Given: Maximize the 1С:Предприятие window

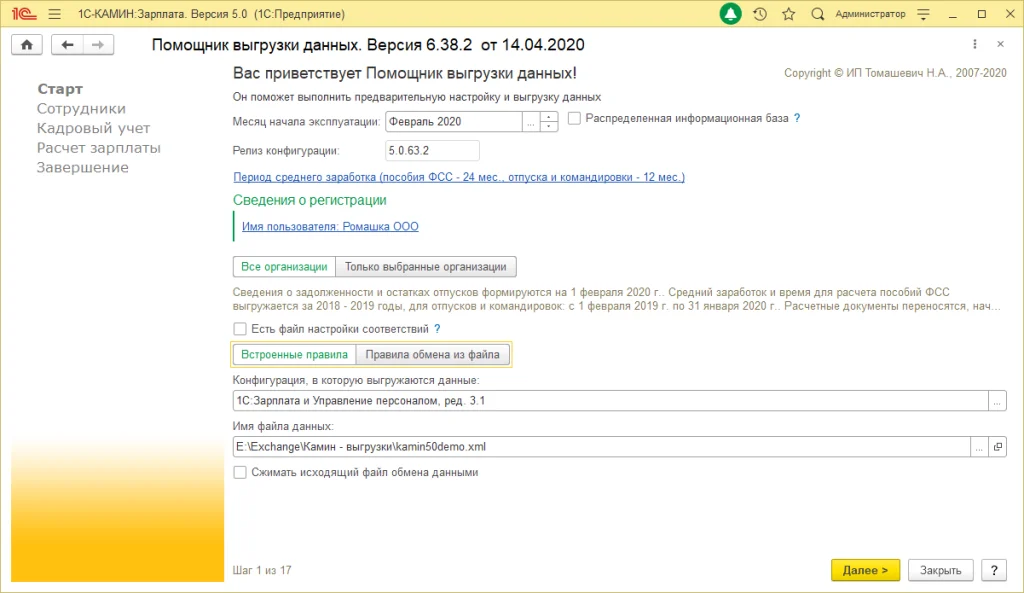Looking at the screenshot, I should click(982, 14).
